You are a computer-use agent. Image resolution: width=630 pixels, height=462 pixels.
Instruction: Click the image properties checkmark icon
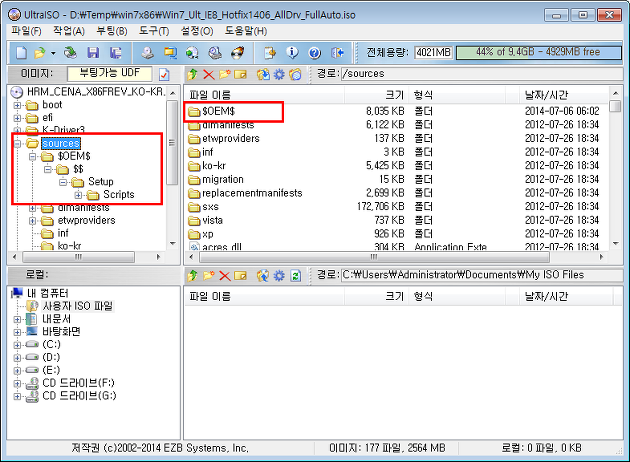(x=164, y=74)
